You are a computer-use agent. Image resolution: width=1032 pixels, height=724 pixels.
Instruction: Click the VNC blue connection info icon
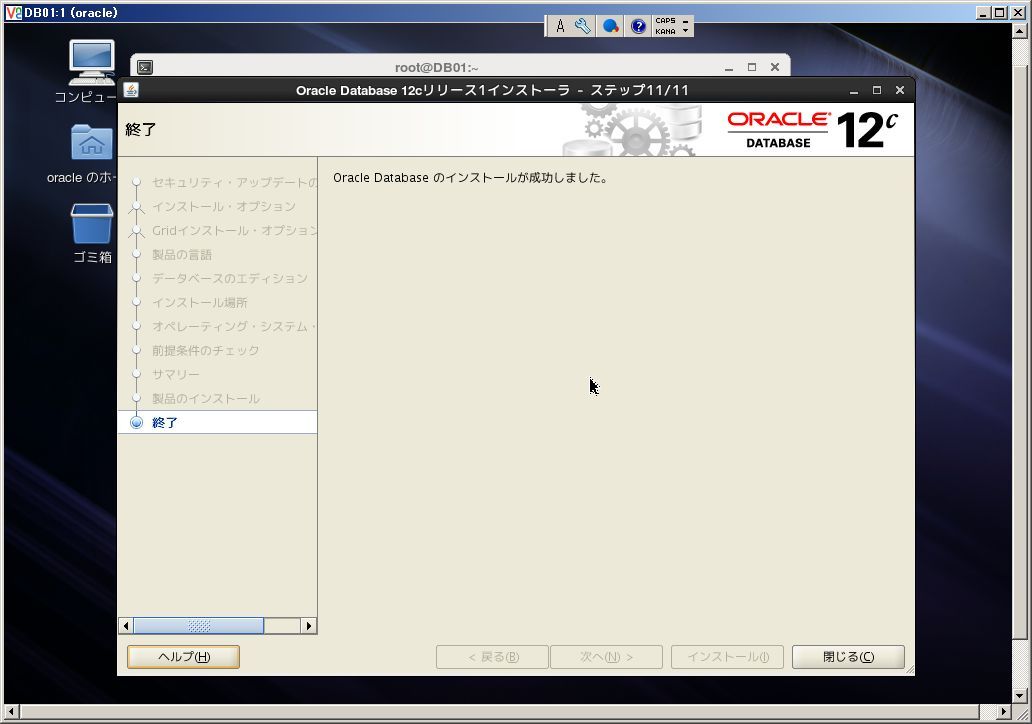click(x=611, y=26)
